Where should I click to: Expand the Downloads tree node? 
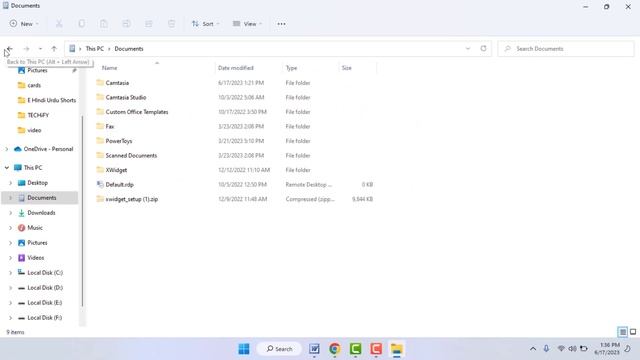click(x=11, y=213)
